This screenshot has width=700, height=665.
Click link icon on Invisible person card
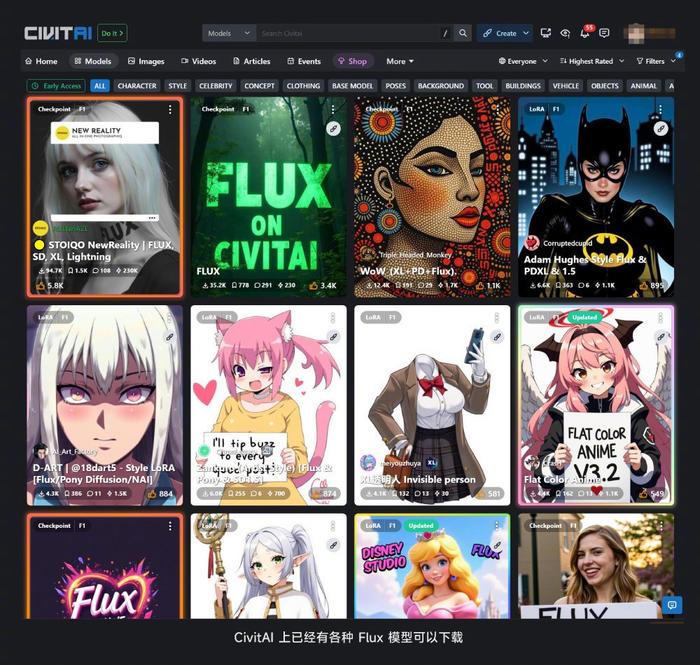(x=497, y=337)
